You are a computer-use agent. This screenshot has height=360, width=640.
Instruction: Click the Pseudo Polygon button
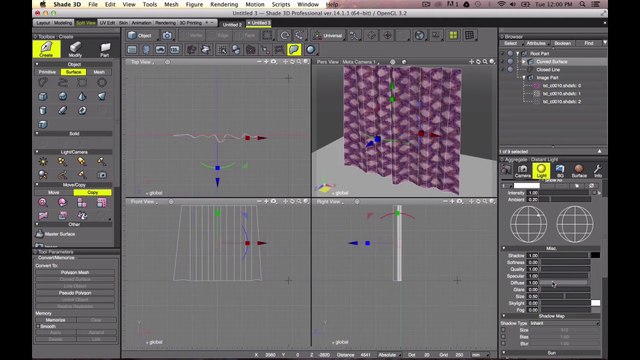pyautogui.click(x=75, y=293)
